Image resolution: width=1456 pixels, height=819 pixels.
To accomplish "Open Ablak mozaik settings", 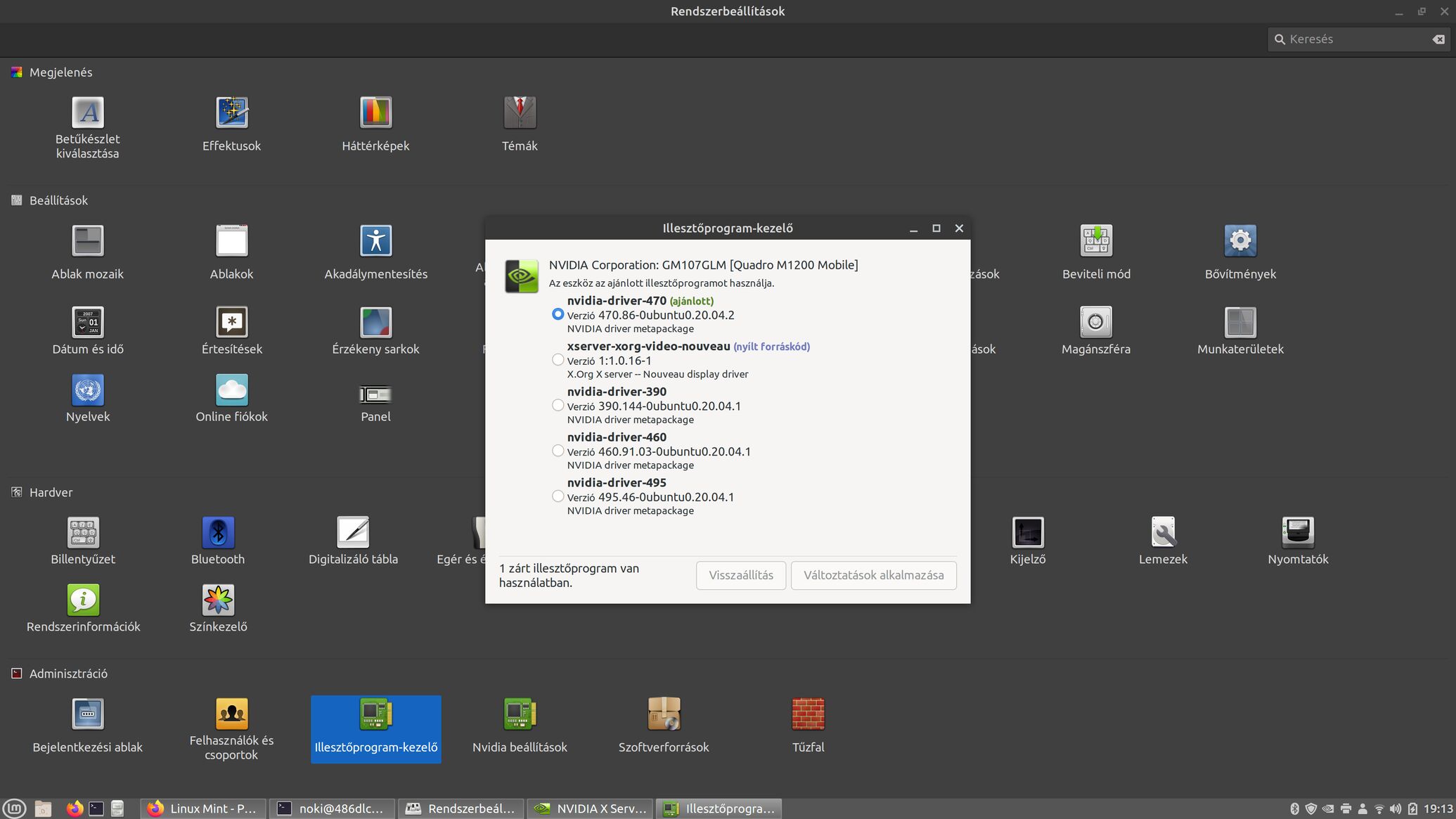I will click(88, 252).
